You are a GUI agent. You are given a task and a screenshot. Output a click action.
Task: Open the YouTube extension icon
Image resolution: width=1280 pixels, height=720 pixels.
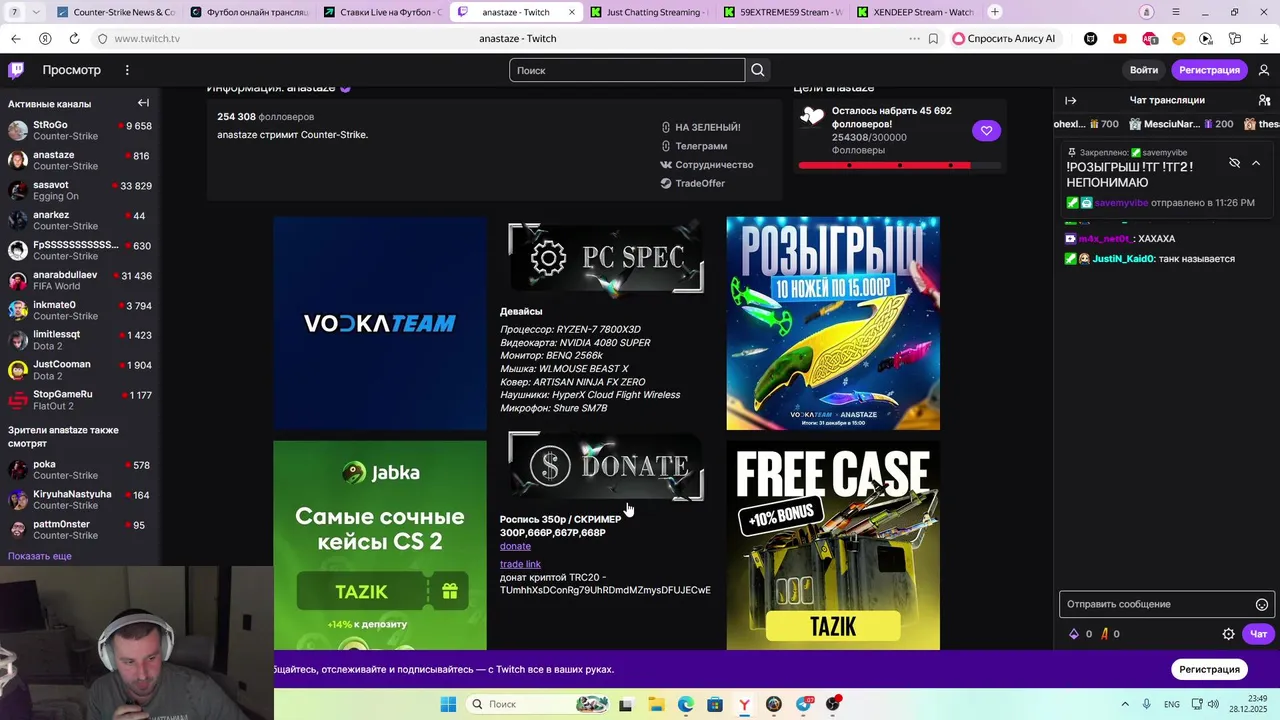tap(1120, 39)
